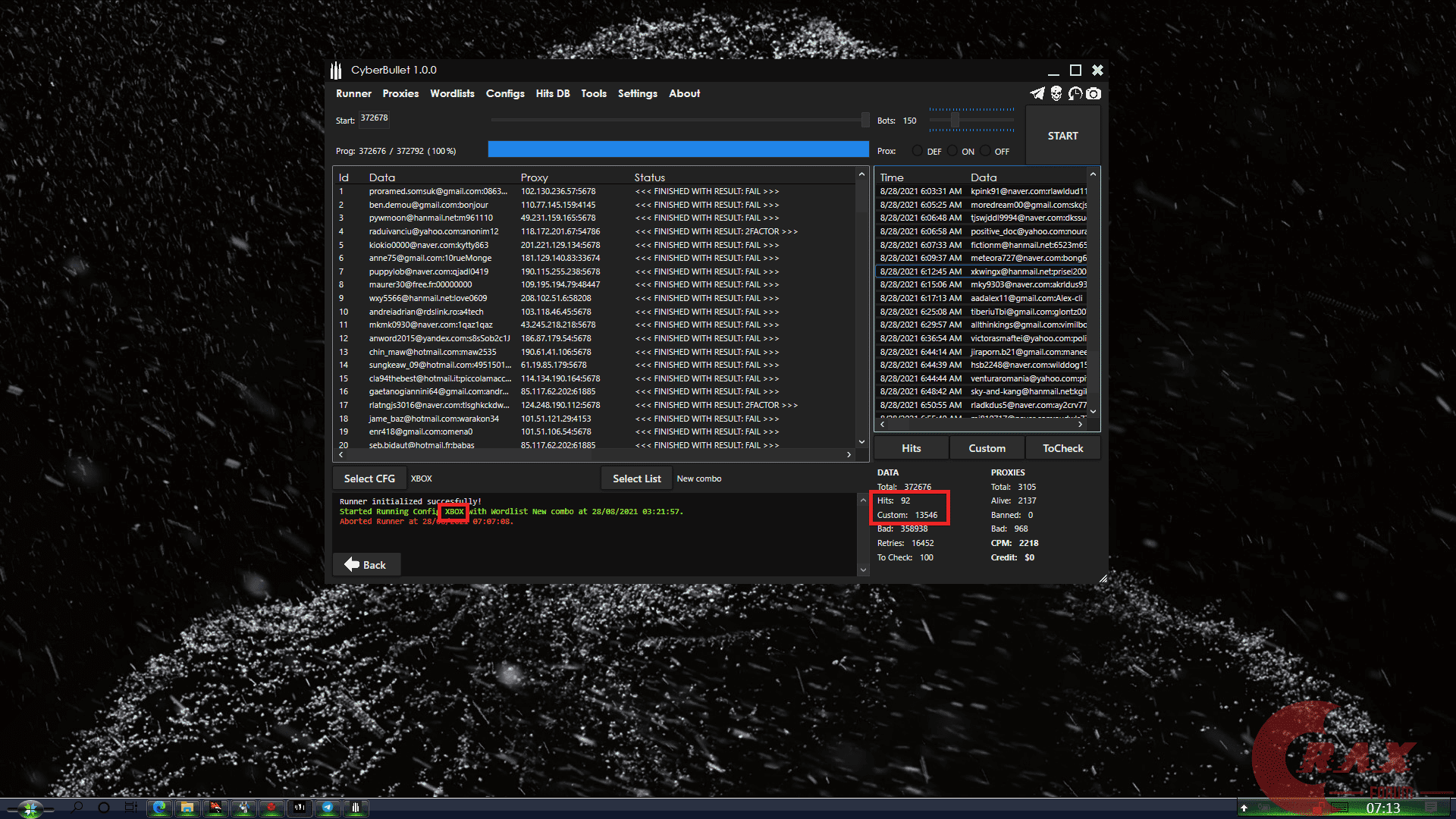Click the camera screenshot icon
This screenshot has width=1456, height=819.
[1094, 93]
